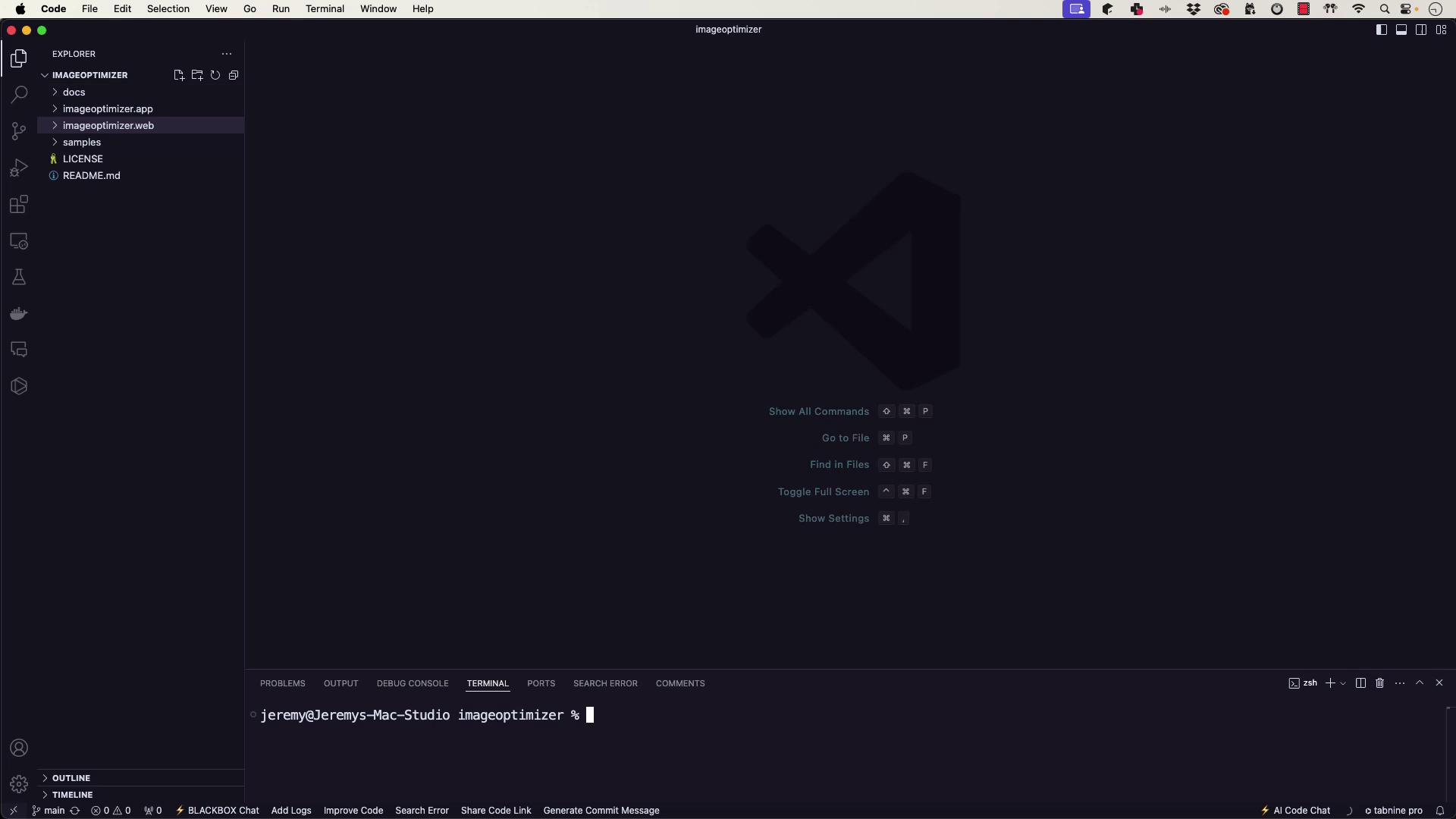Switch to the PORTS tab

point(541,683)
